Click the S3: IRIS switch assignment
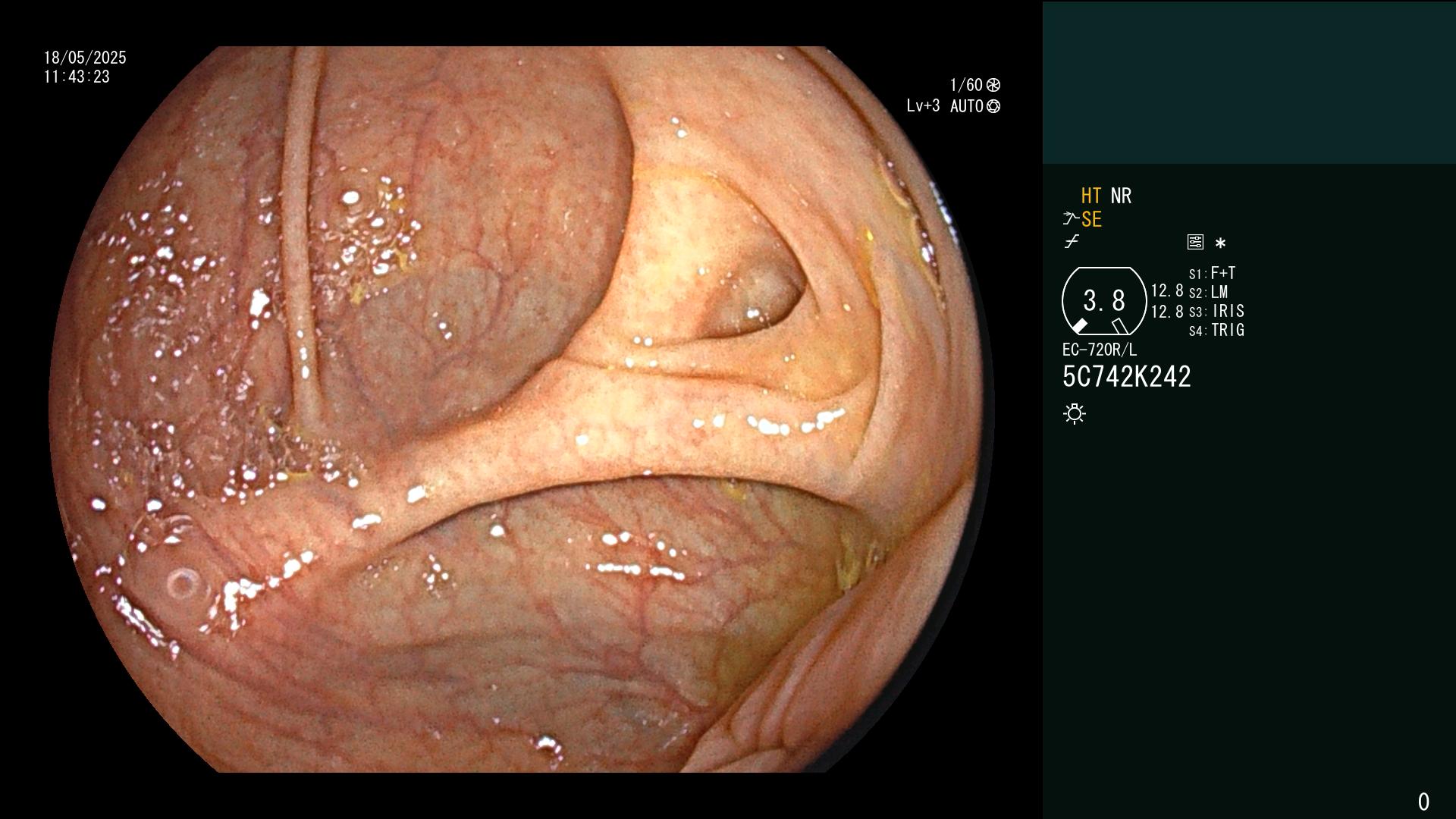The height and width of the screenshot is (819, 1456). [x=1216, y=311]
